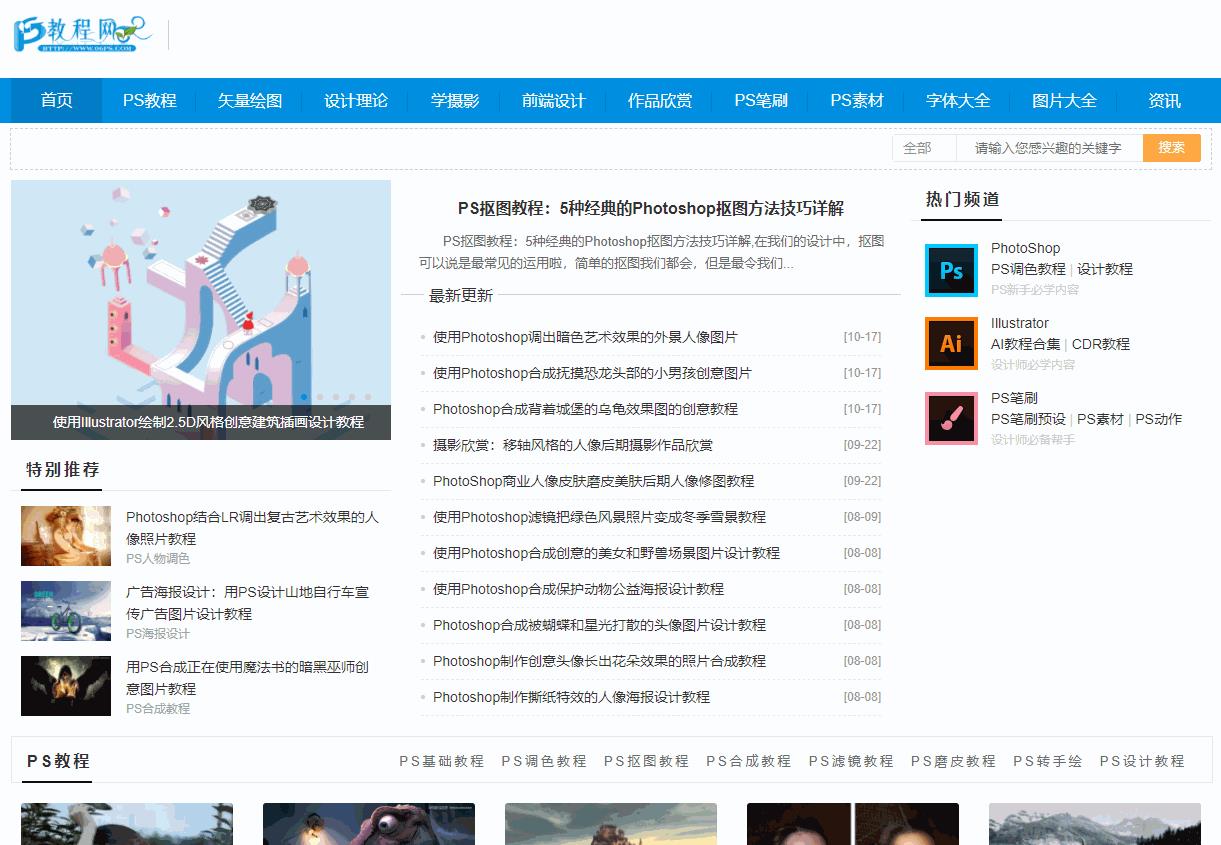
Task: Switch to the PS教程 navigation tab
Action: [148, 100]
